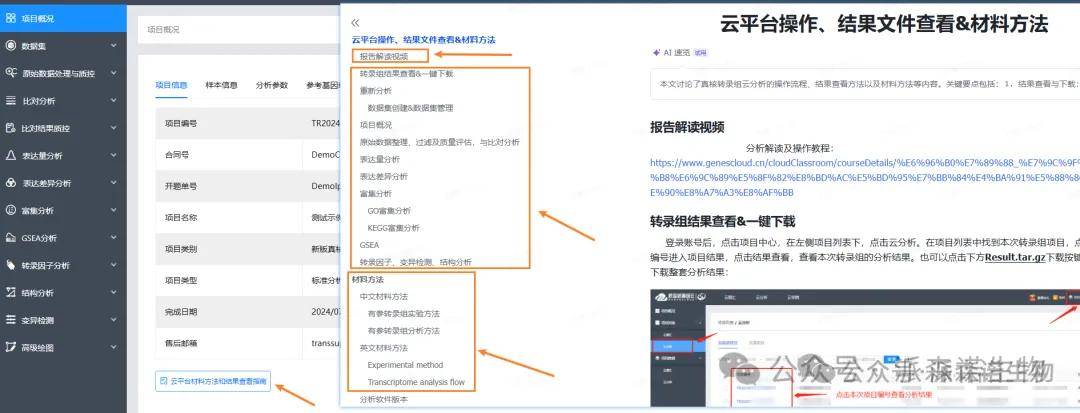The width and height of the screenshot is (1080, 413).
Task: Open the genescloud course details hyperlink
Action: click(860, 177)
